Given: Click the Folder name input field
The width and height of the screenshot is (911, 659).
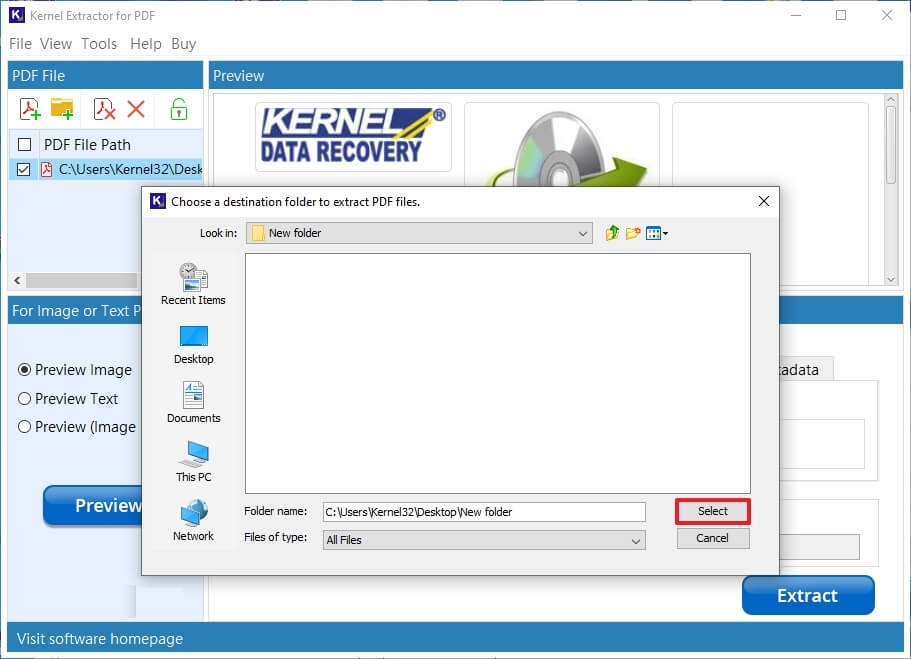Looking at the screenshot, I should tap(484, 512).
